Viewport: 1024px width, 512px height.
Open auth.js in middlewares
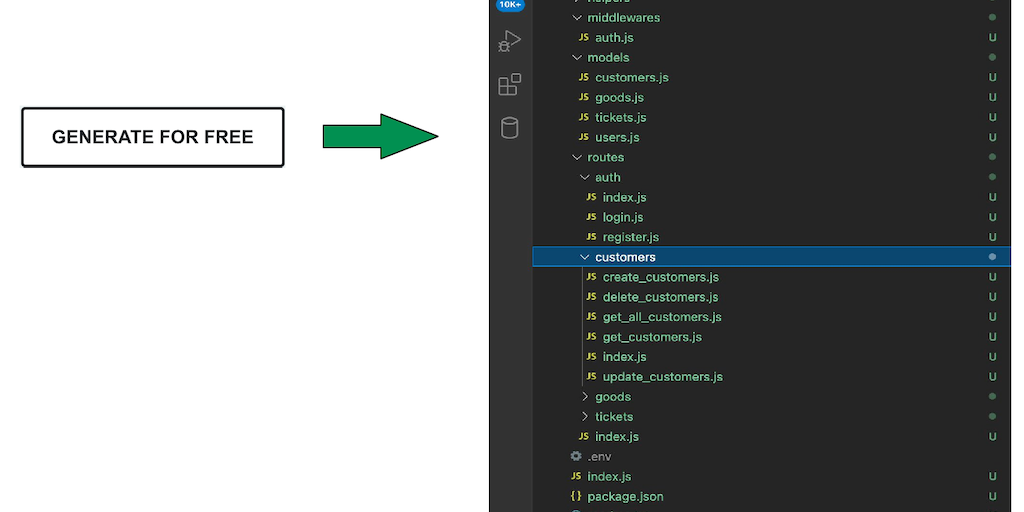point(614,37)
